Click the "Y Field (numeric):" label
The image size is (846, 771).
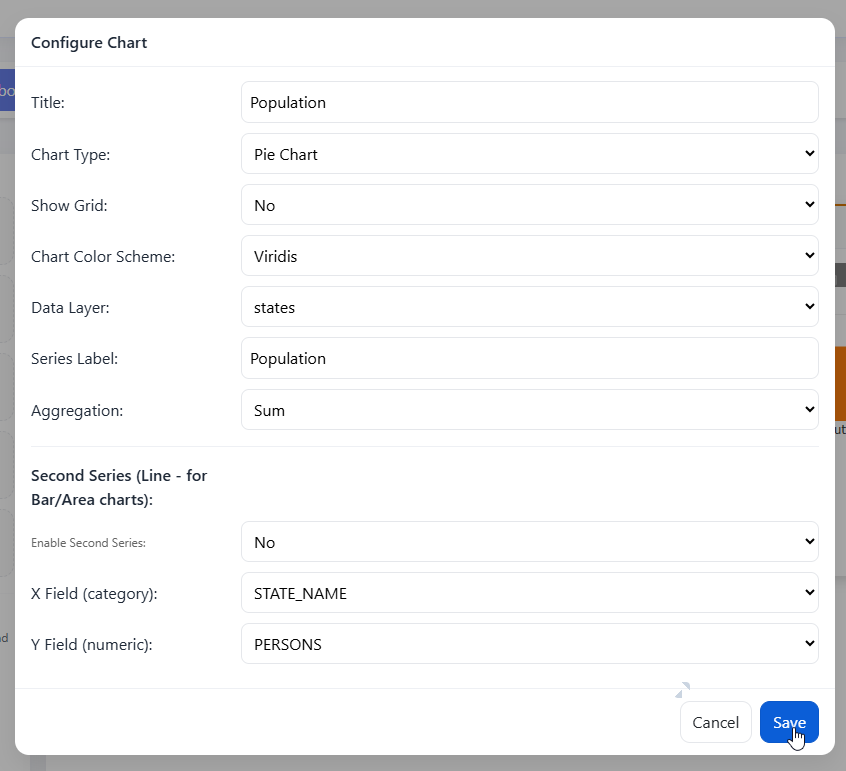[x=92, y=645]
